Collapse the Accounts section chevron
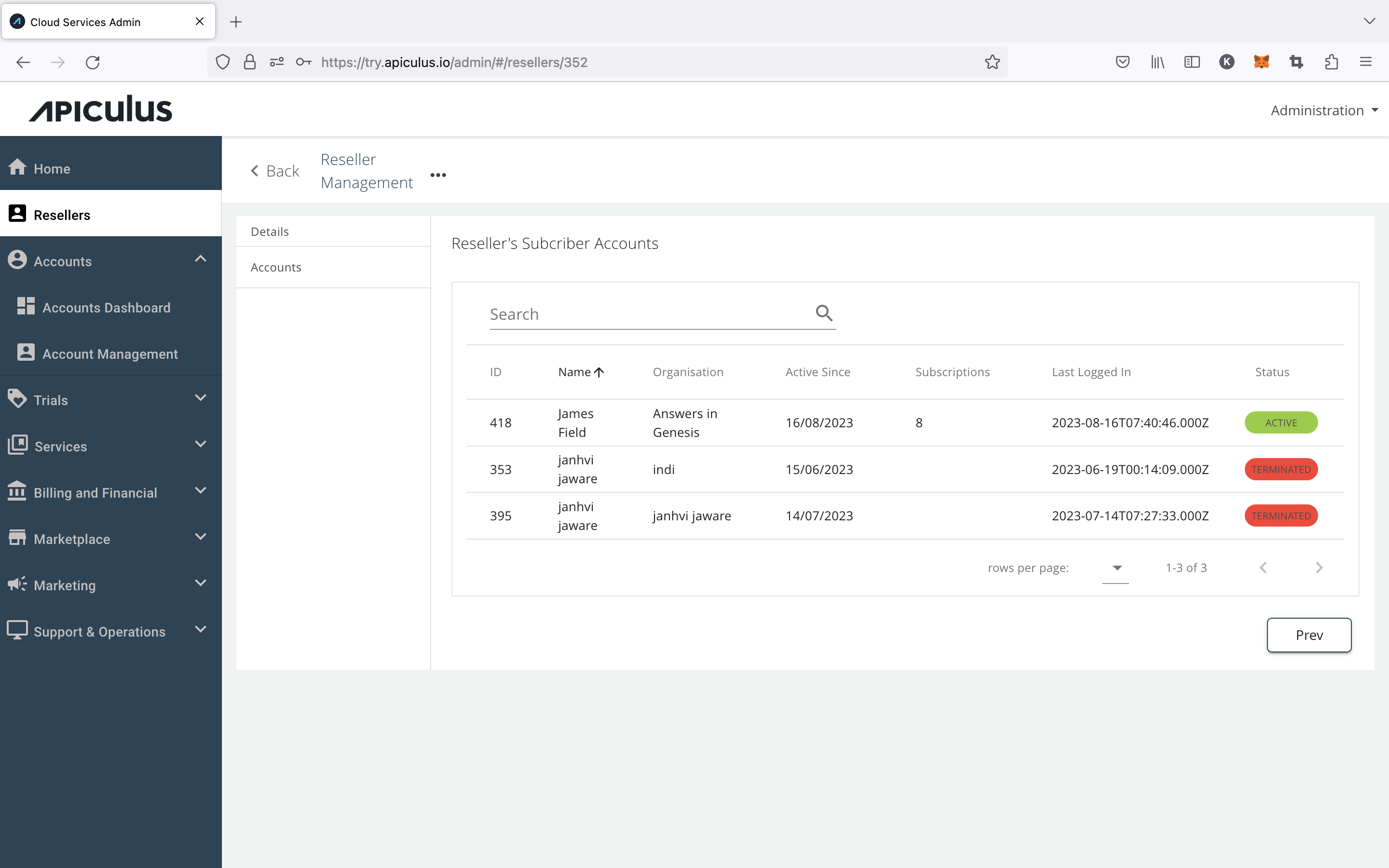Viewport: 1389px width, 868px height. (200, 259)
